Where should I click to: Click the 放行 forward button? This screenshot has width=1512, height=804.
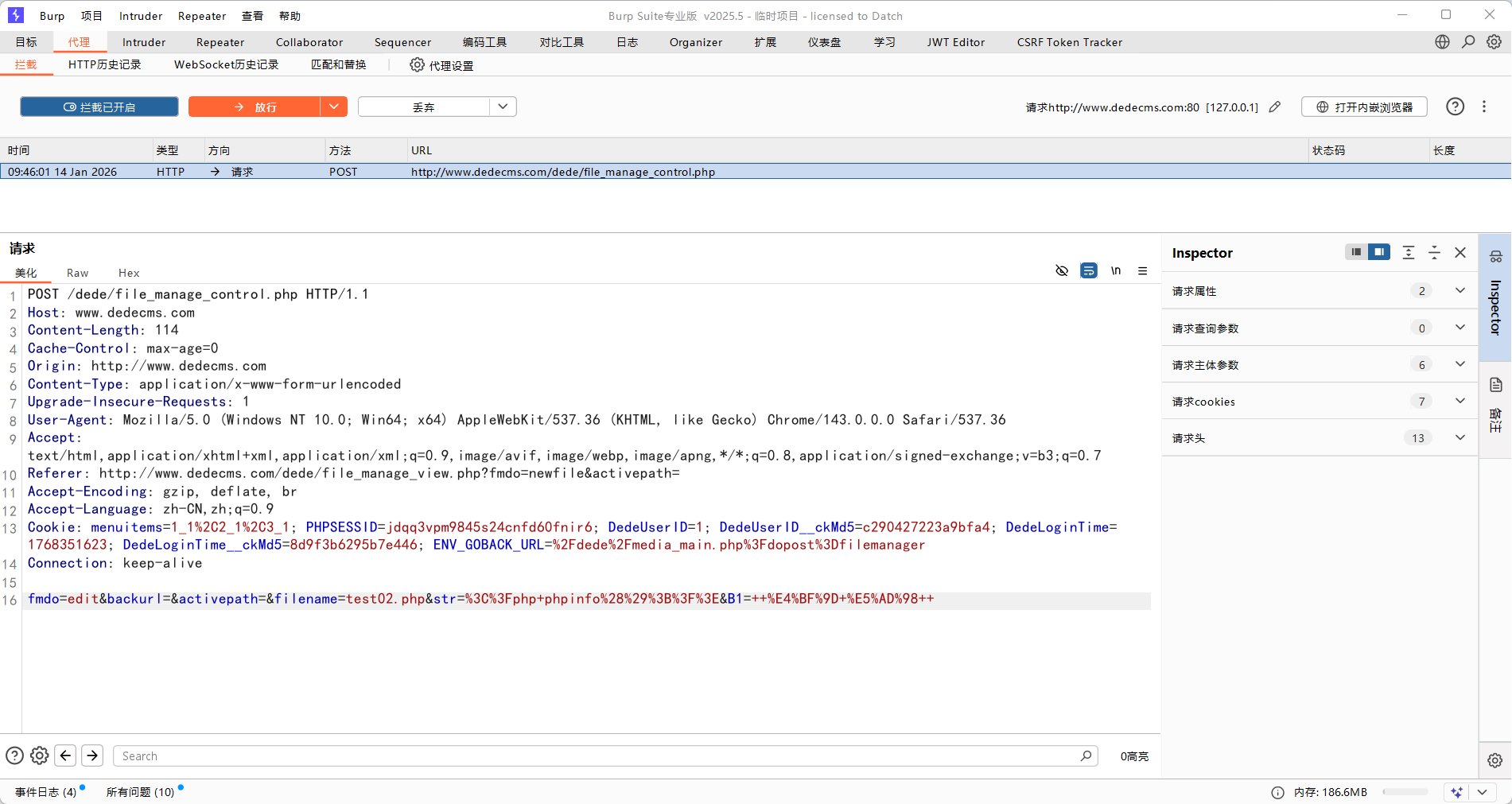click(x=255, y=107)
